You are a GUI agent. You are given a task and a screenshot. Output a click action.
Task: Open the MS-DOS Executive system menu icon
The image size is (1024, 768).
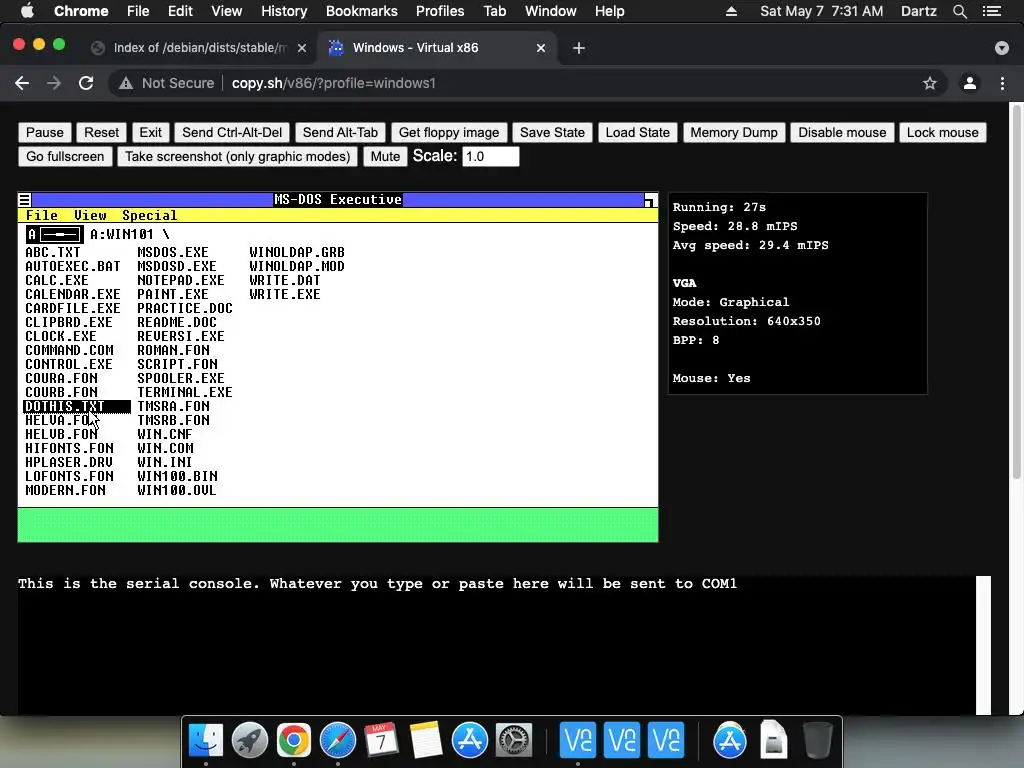tap(25, 200)
